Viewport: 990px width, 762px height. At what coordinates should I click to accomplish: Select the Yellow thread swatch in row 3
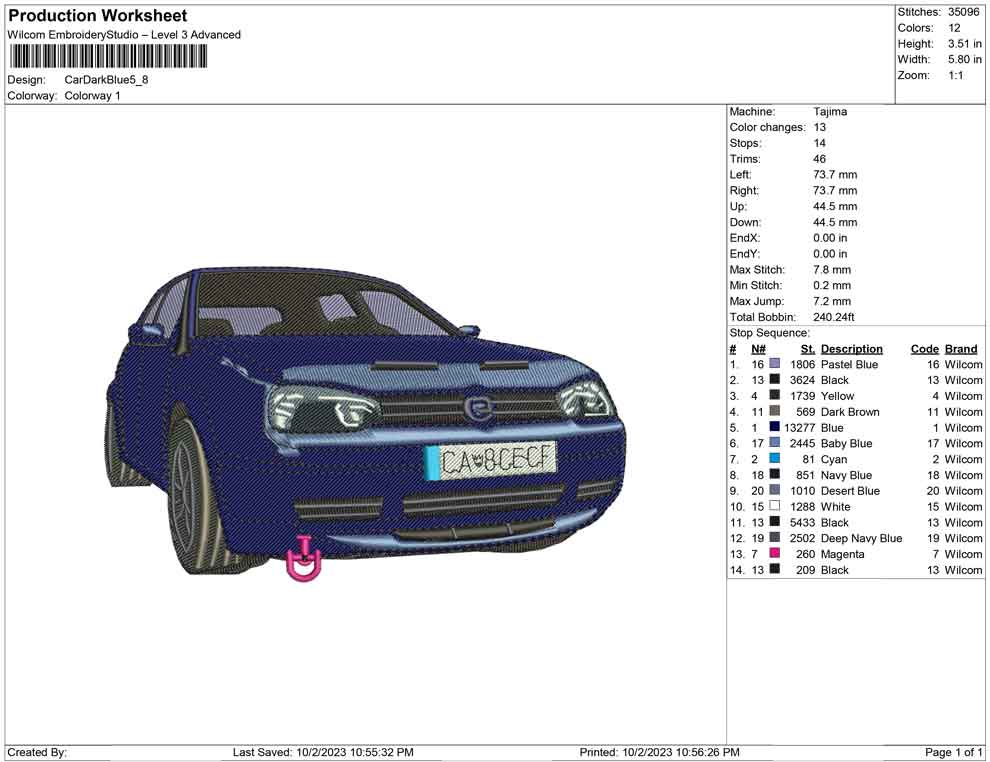point(774,396)
